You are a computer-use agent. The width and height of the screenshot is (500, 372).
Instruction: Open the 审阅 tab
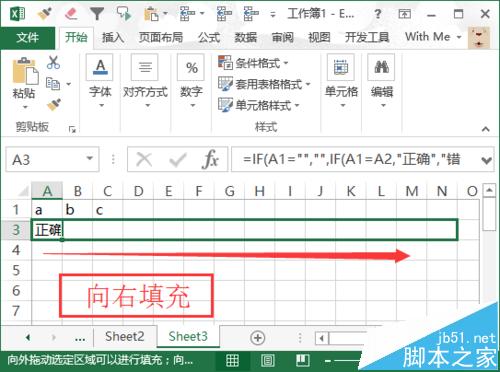click(283, 37)
